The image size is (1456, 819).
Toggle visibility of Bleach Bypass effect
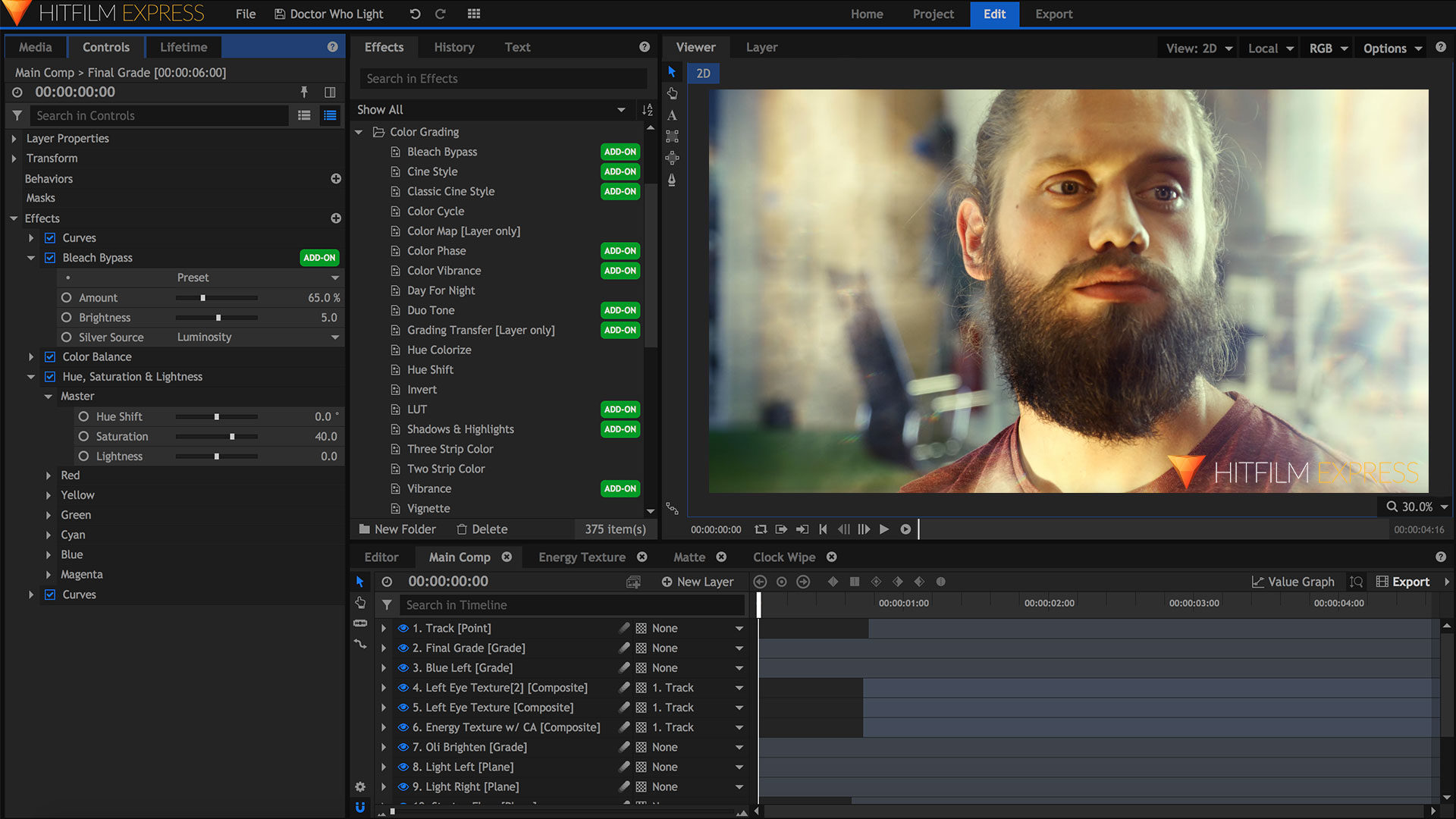coord(51,257)
